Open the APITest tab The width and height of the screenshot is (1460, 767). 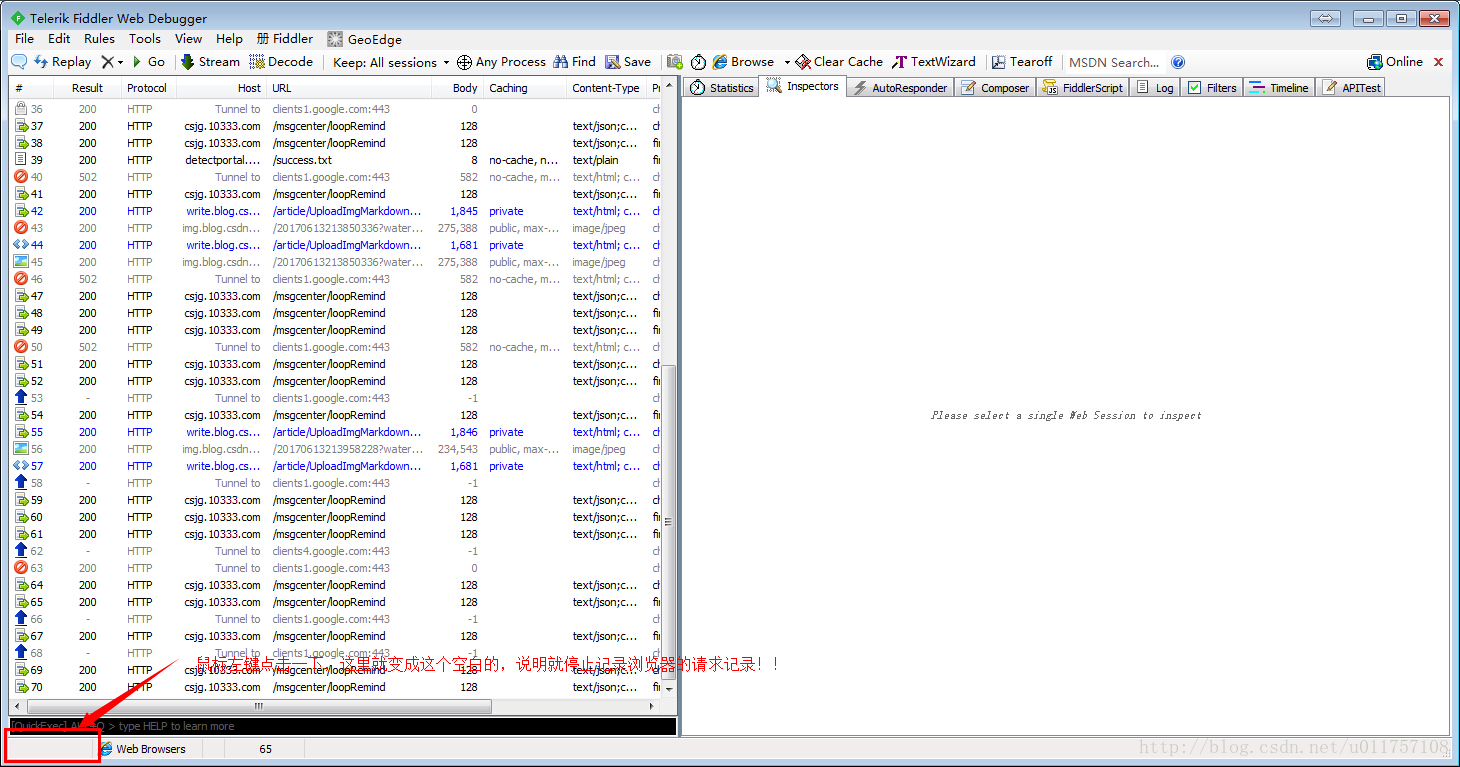tap(1352, 88)
